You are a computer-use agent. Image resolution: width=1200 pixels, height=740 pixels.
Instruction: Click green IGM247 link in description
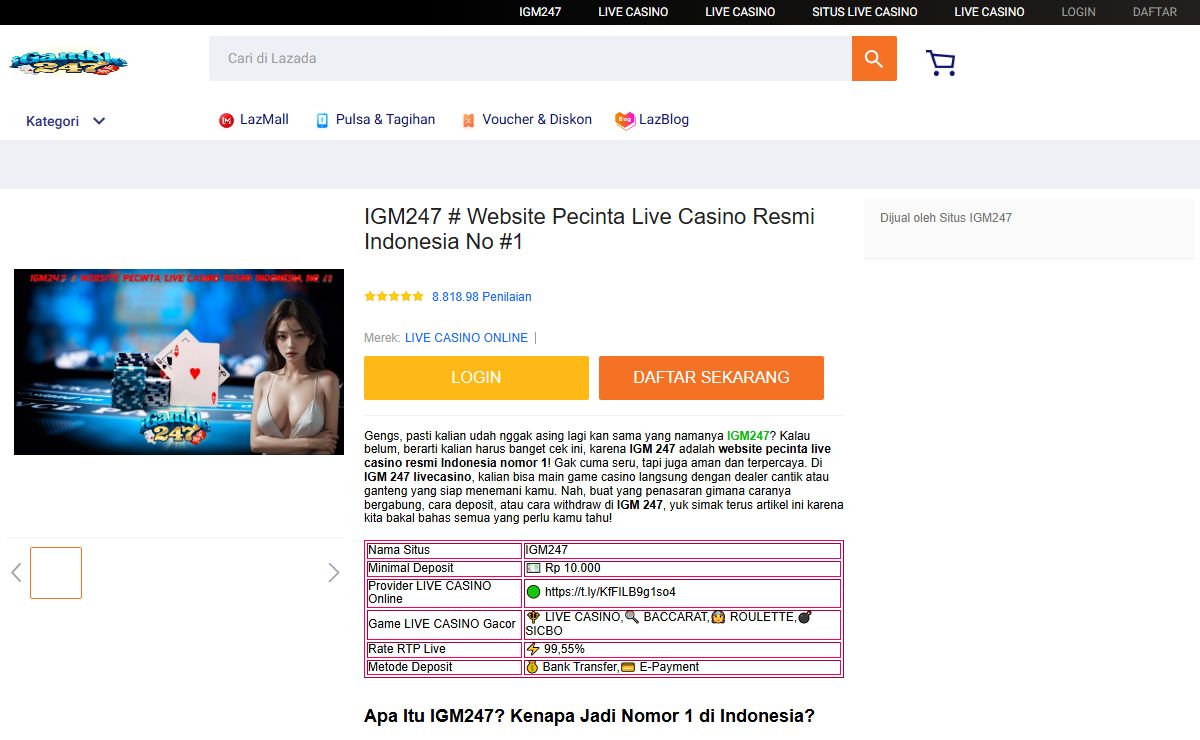(748, 436)
